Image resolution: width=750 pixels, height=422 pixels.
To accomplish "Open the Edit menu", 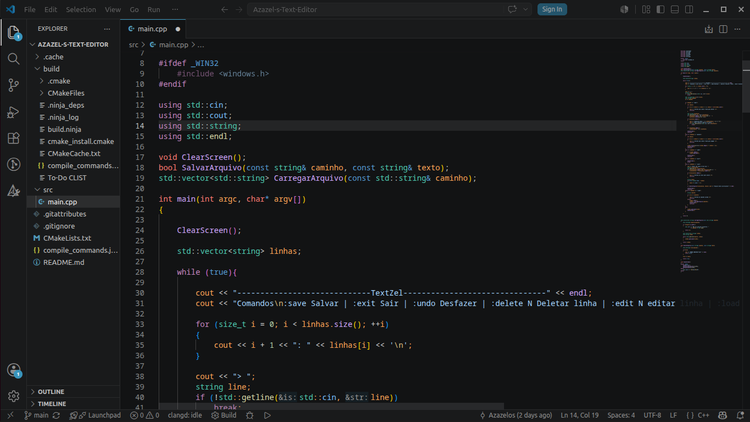I will (50, 9).
